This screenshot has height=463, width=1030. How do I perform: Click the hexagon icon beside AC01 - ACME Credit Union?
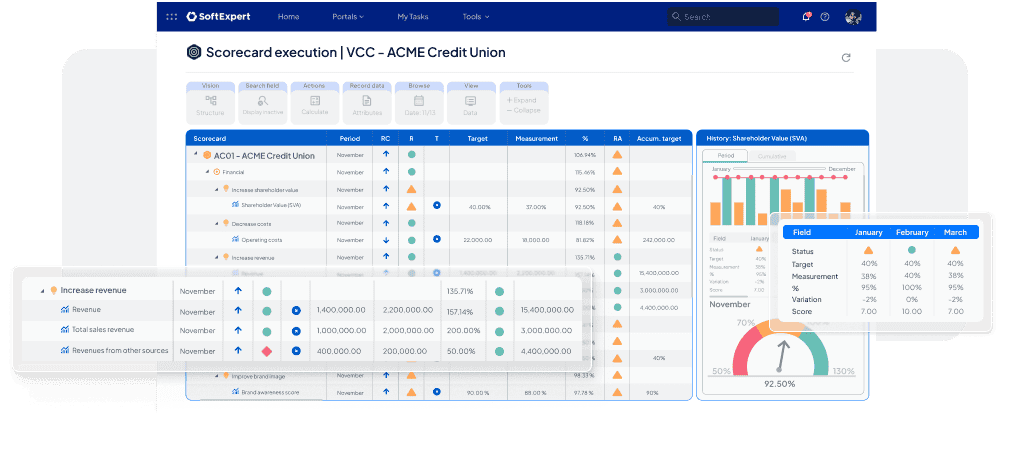tap(207, 156)
